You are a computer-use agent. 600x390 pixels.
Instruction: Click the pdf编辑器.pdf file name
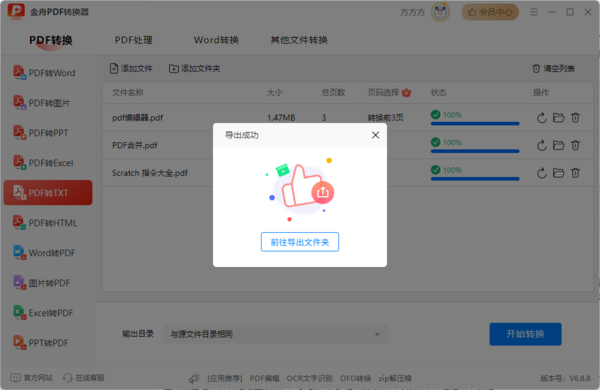[x=137, y=117]
